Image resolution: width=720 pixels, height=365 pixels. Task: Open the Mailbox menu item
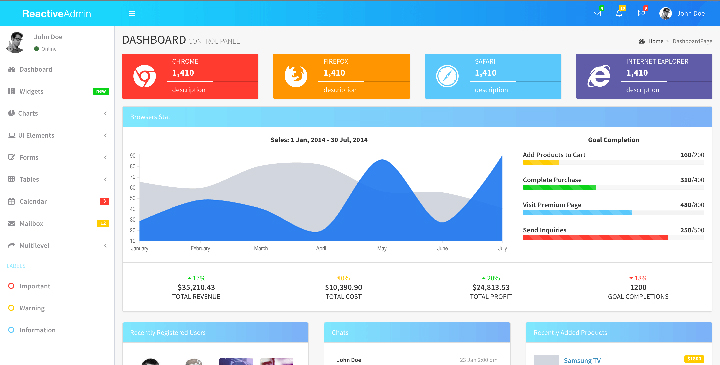click(57, 224)
